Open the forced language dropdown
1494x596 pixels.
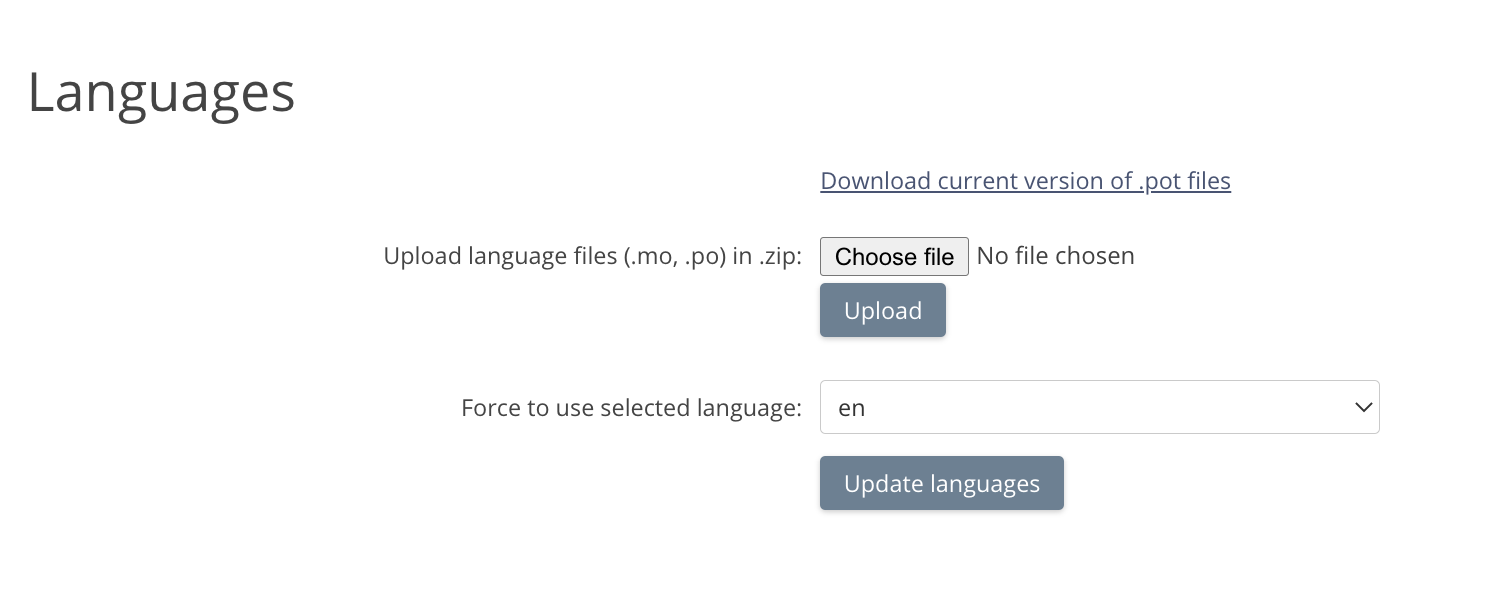point(1098,407)
